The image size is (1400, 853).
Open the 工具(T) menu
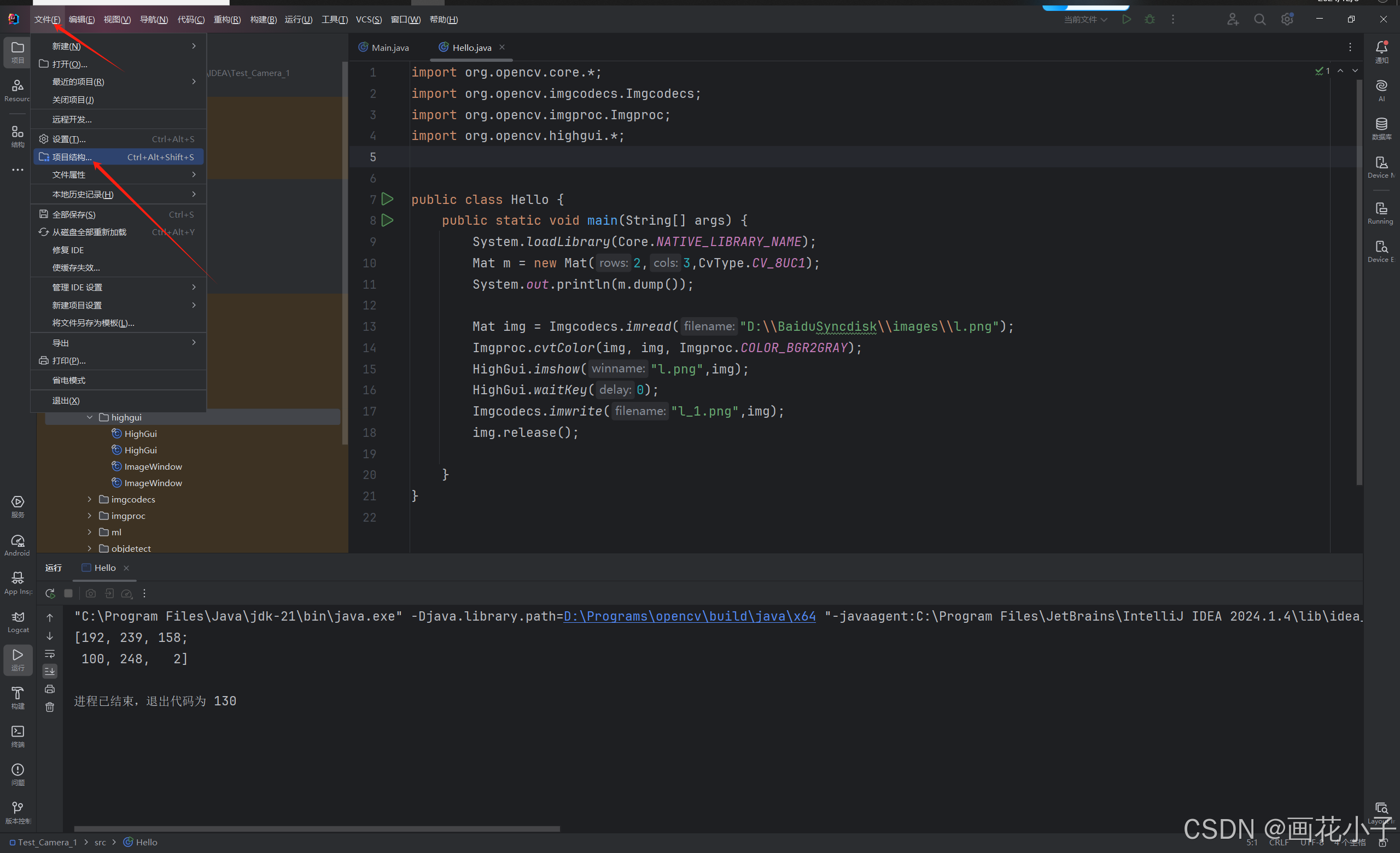pyautogui.click(x=335, y=19)
